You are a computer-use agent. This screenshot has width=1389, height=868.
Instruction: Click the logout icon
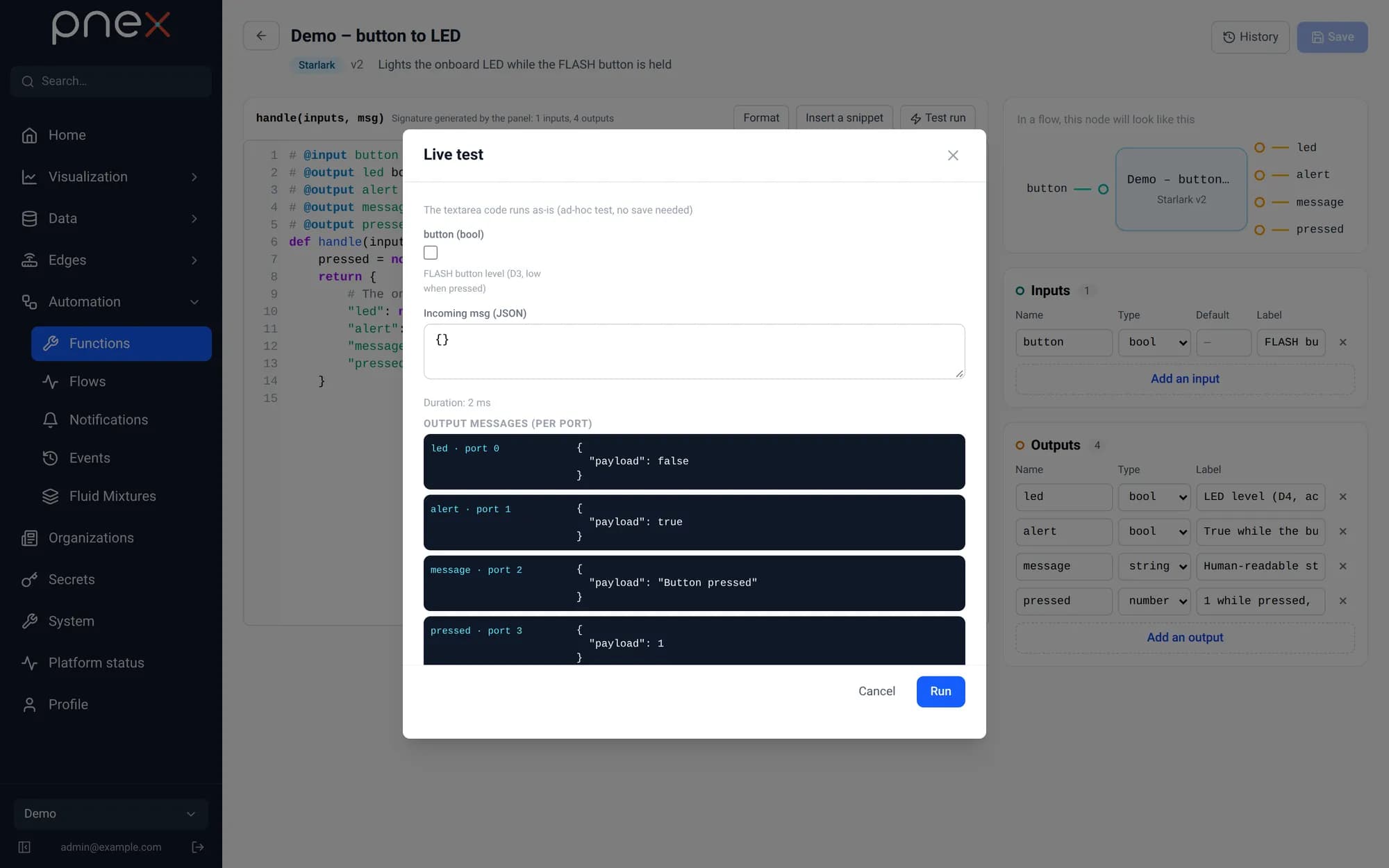click(198, 847)
